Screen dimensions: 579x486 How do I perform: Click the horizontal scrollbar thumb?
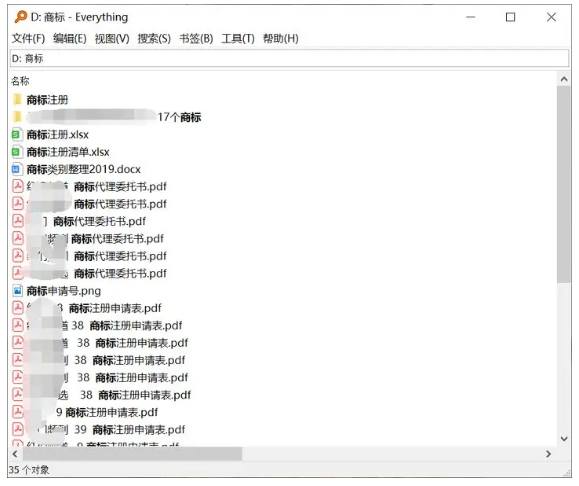[x=132, y=454]
